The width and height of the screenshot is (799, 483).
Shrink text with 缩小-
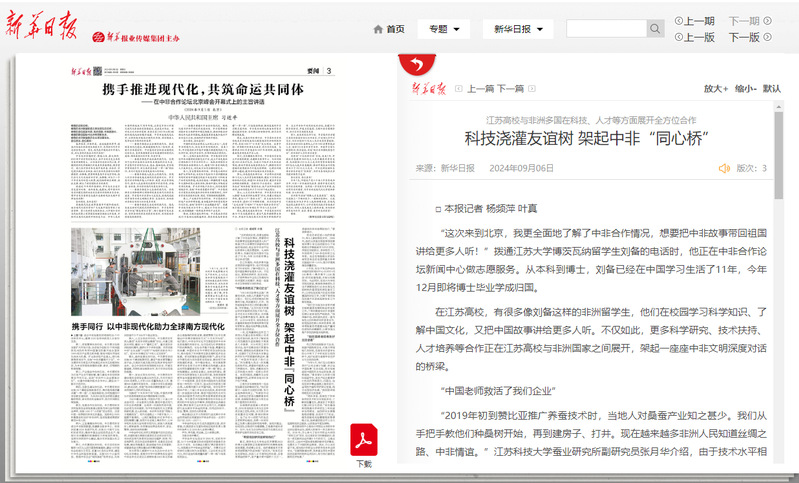pos(745,88)
